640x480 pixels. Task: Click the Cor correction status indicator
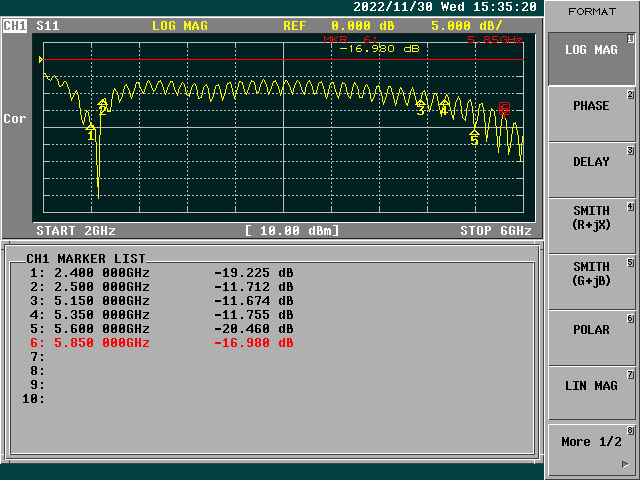pos(15,119)
